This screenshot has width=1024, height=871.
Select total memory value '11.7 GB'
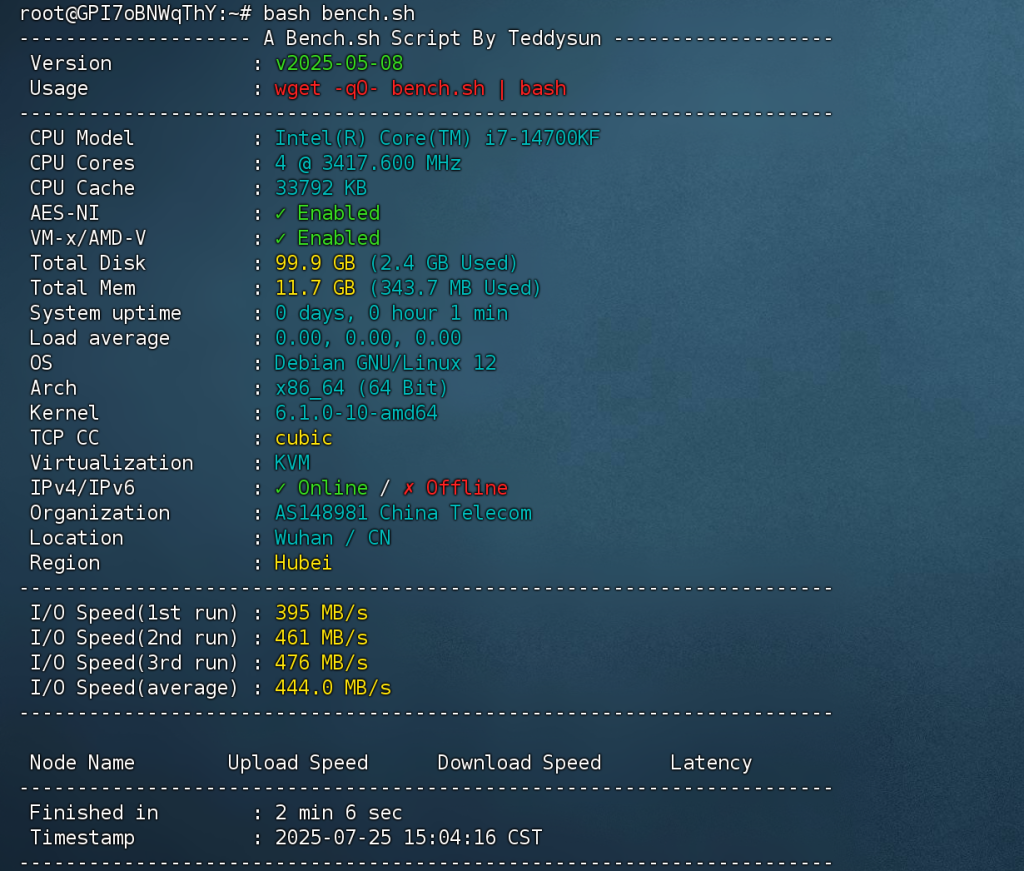315,288
